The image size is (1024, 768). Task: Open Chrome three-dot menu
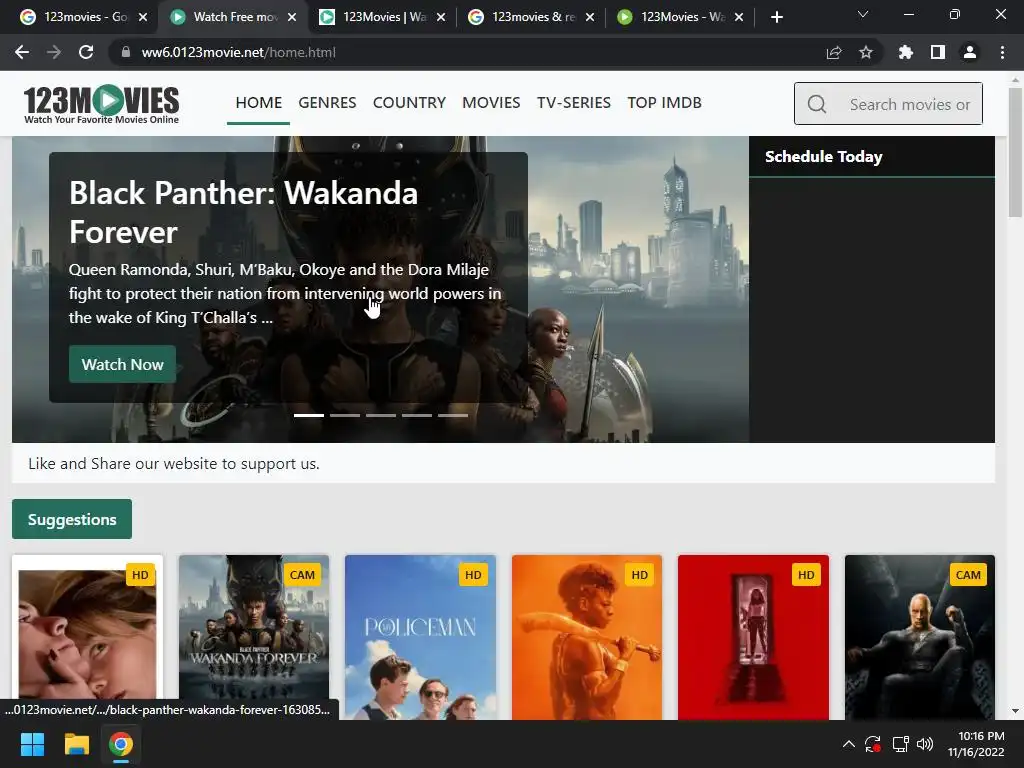click(1002, 52)
